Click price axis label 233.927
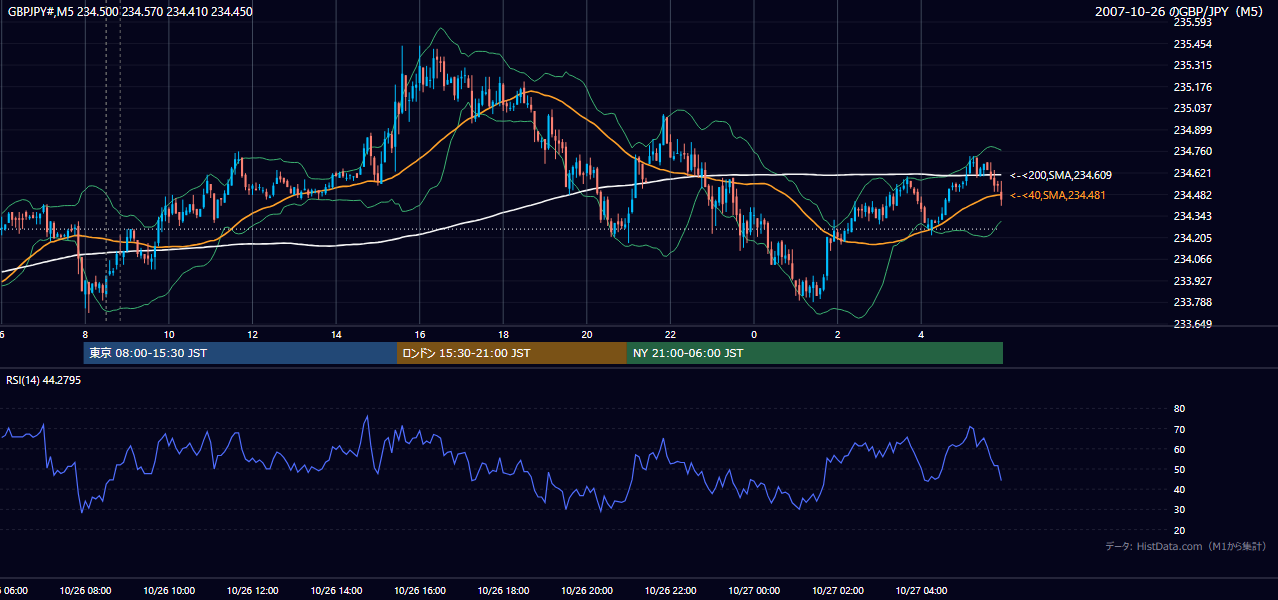Viewport: 1278px width, 600px height. tap(1193, 281)
